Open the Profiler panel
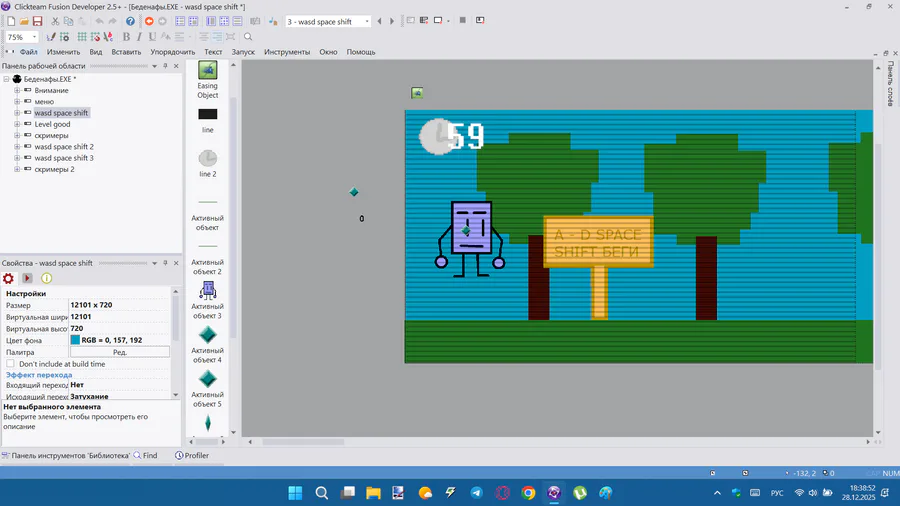This screenshot has height=506, width=900. pyautogui.click(x=192, y=456)
